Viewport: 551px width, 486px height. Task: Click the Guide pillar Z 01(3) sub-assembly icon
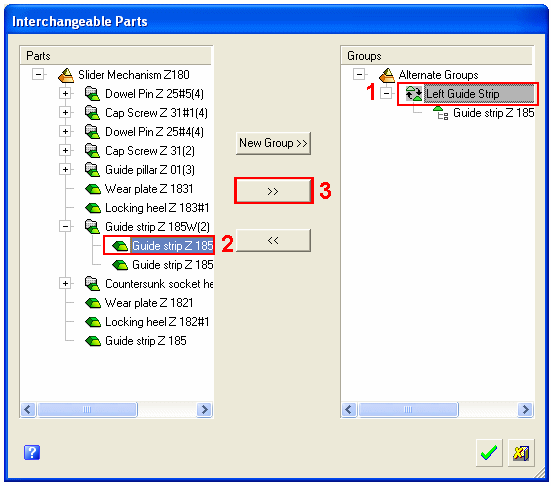tap(92, 170)
